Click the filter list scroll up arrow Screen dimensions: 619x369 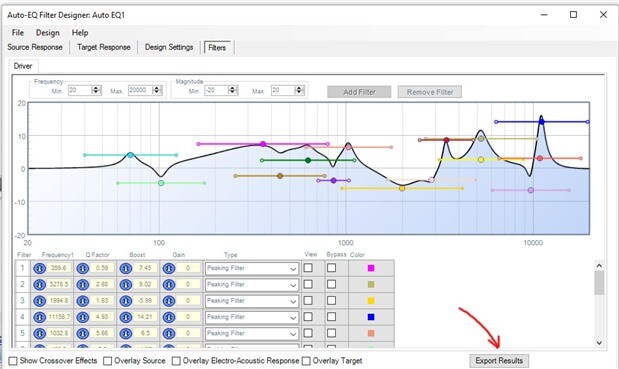pos(599,266)
